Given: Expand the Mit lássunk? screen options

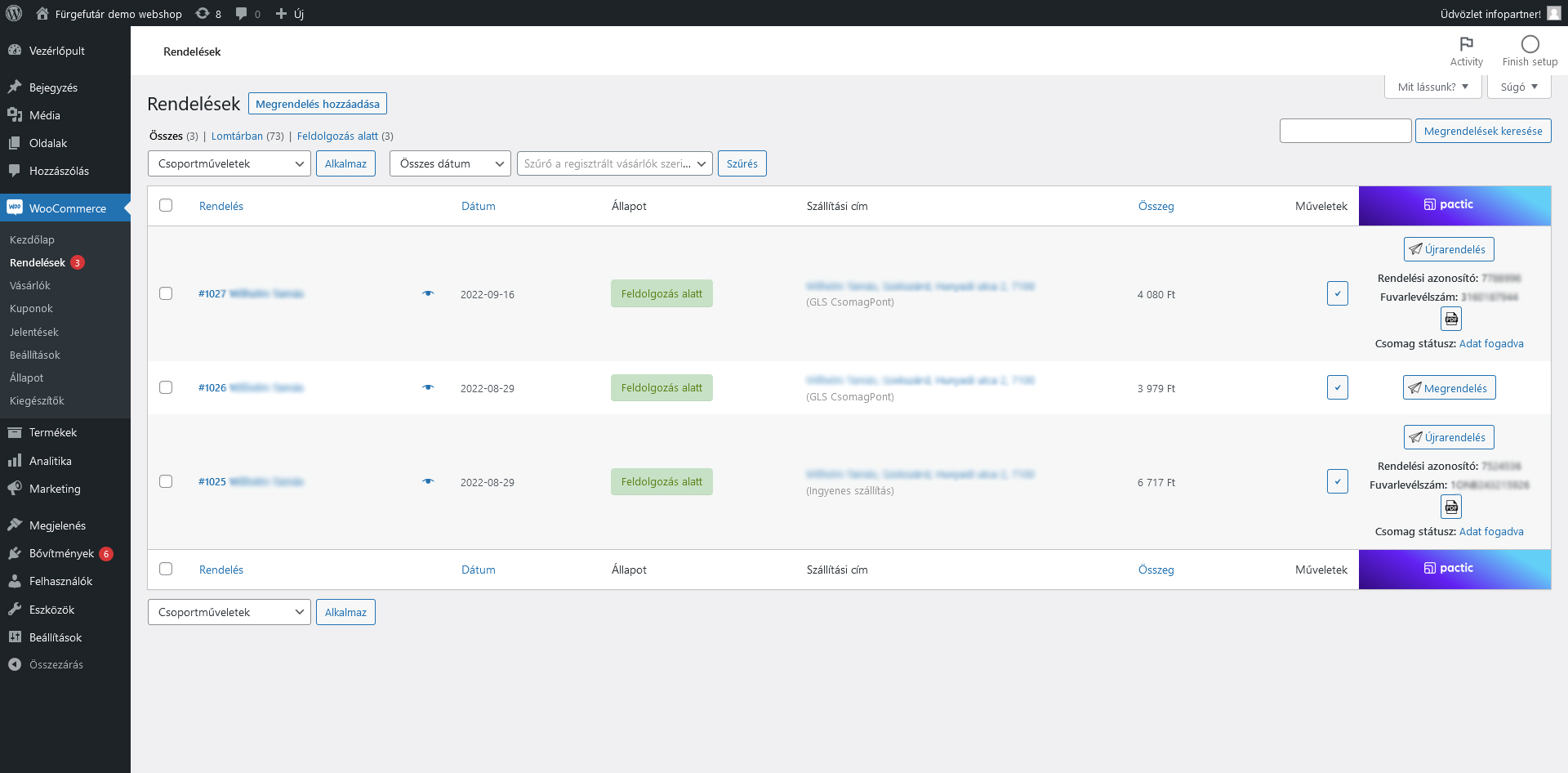Looking at the screenshot, I should pyautogui.click(x=1433, y=87).
